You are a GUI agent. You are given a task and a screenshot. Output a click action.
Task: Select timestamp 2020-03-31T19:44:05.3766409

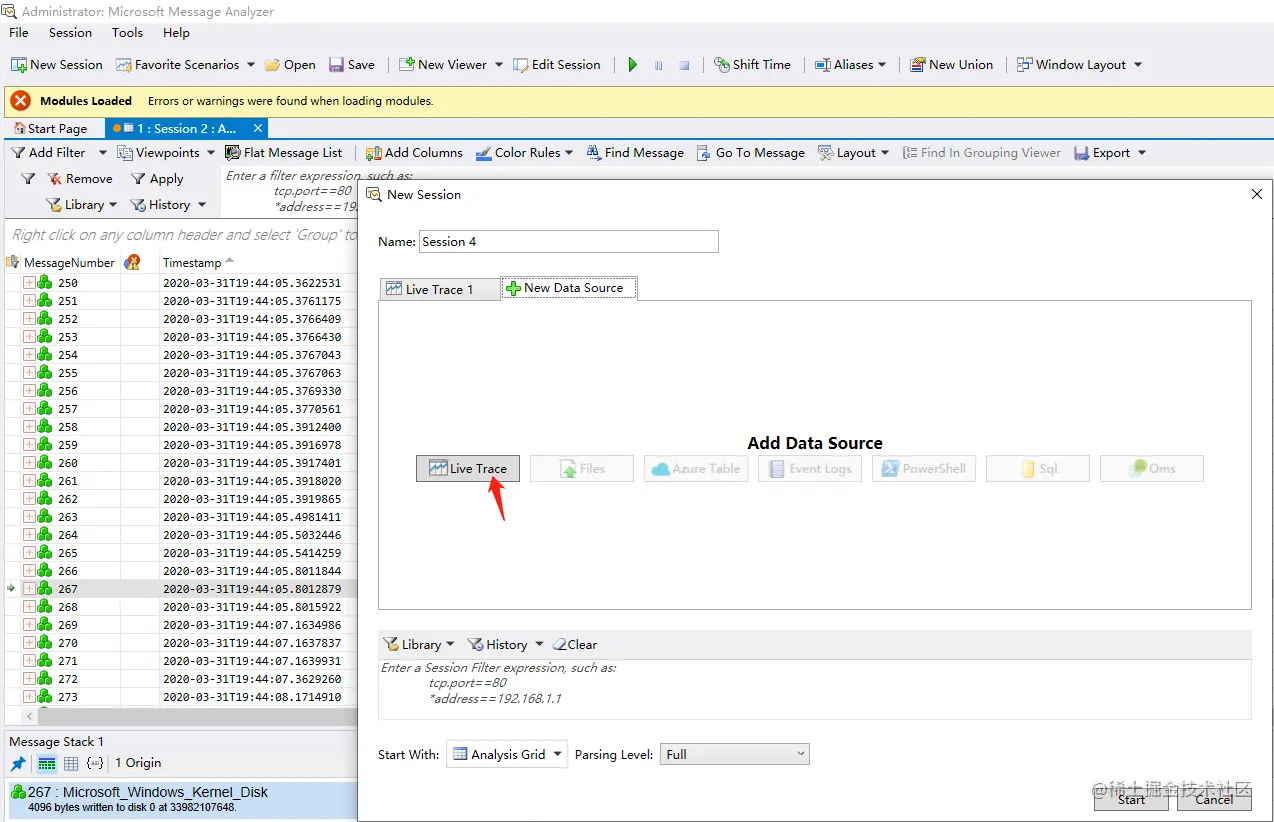click(252, 319)
